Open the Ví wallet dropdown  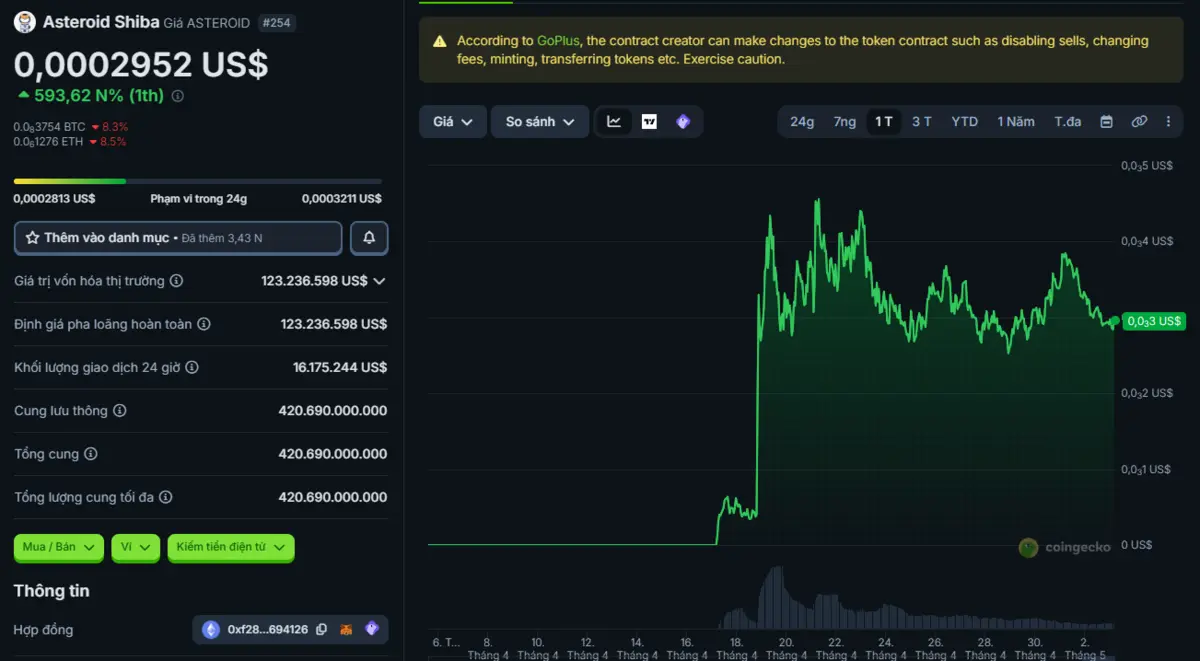point(135,547)
